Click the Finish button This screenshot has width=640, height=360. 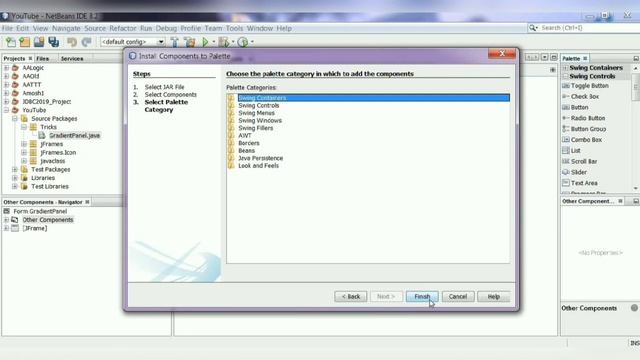[422, 296]
